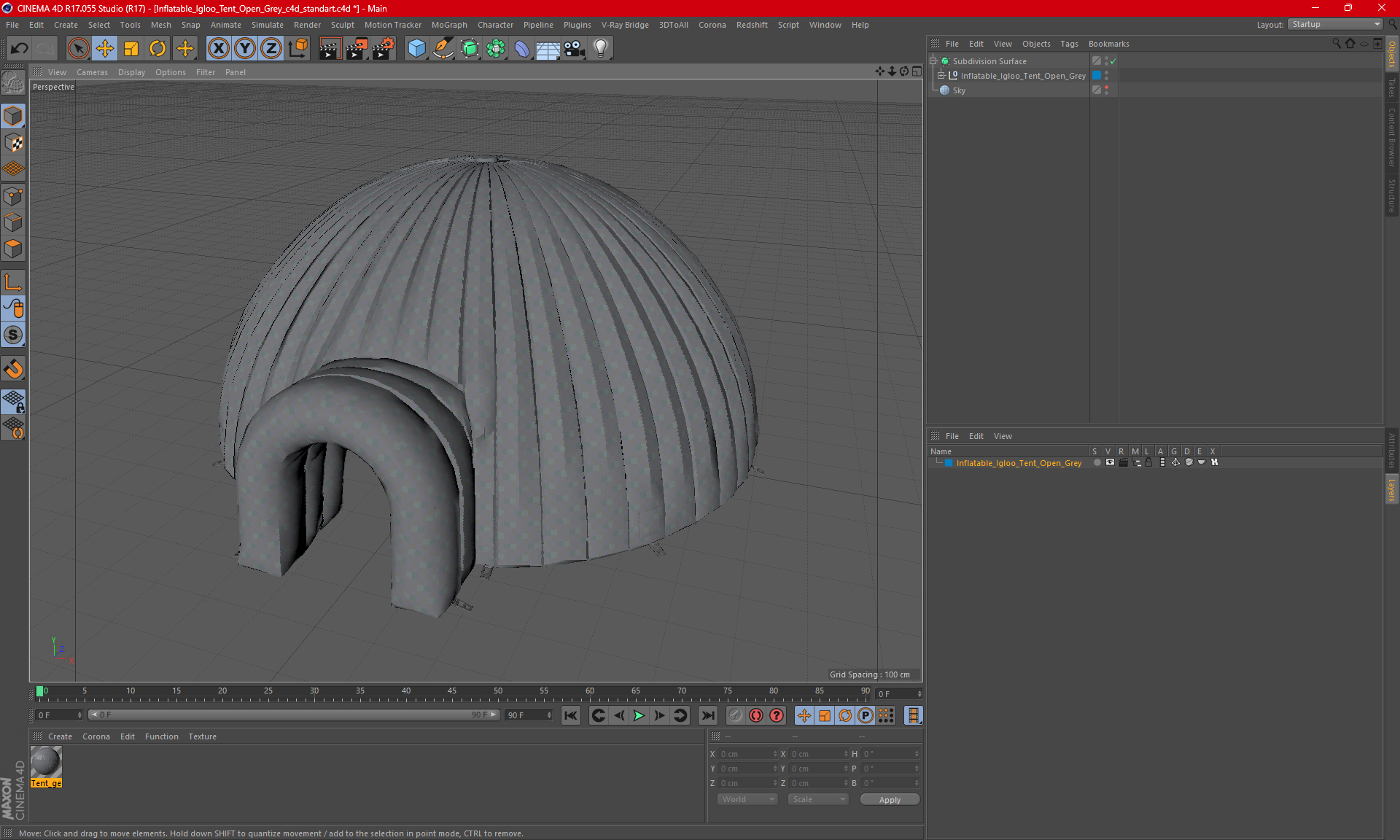Toggle Snap magnet icon
The width and height of the screenshot is (1400, 840).
pos(13,369)
